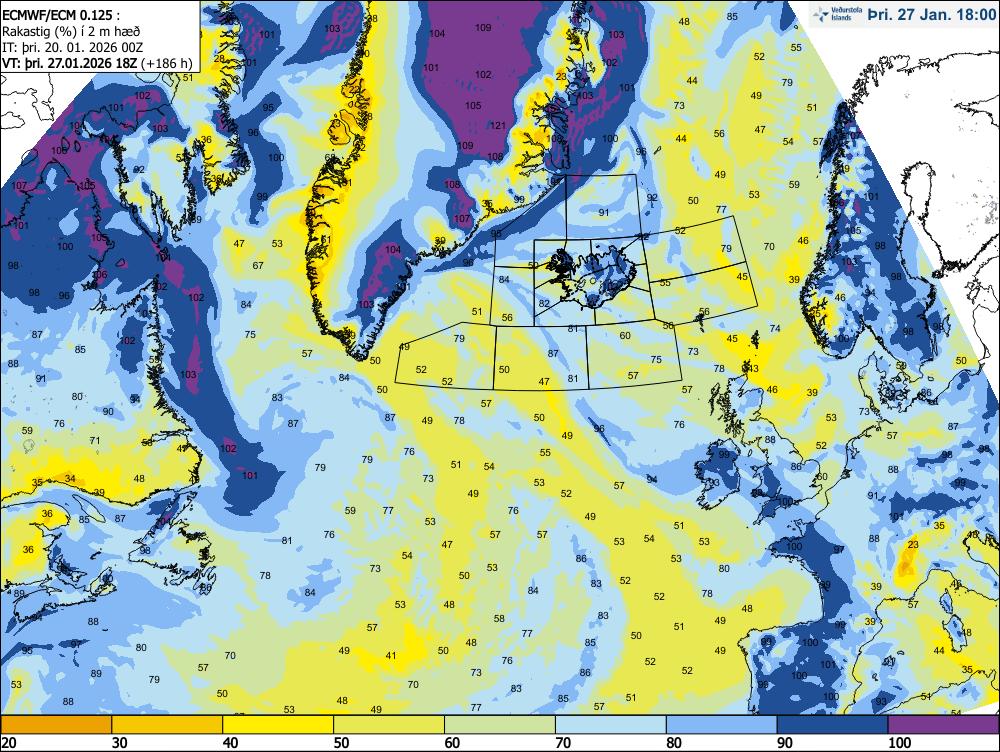Viewport: 1000px width, 752px height.
Task: Choose the purple above-100 legend swatch
Action: [x=944, y=725]
